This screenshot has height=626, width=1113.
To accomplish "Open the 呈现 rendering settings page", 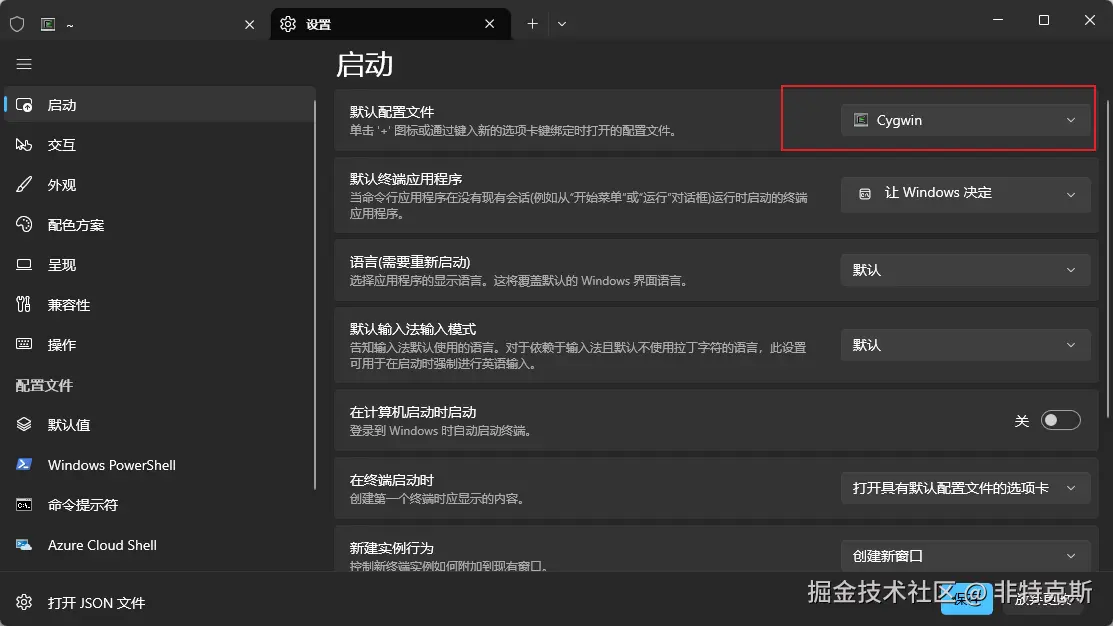I will click(159, 265).
